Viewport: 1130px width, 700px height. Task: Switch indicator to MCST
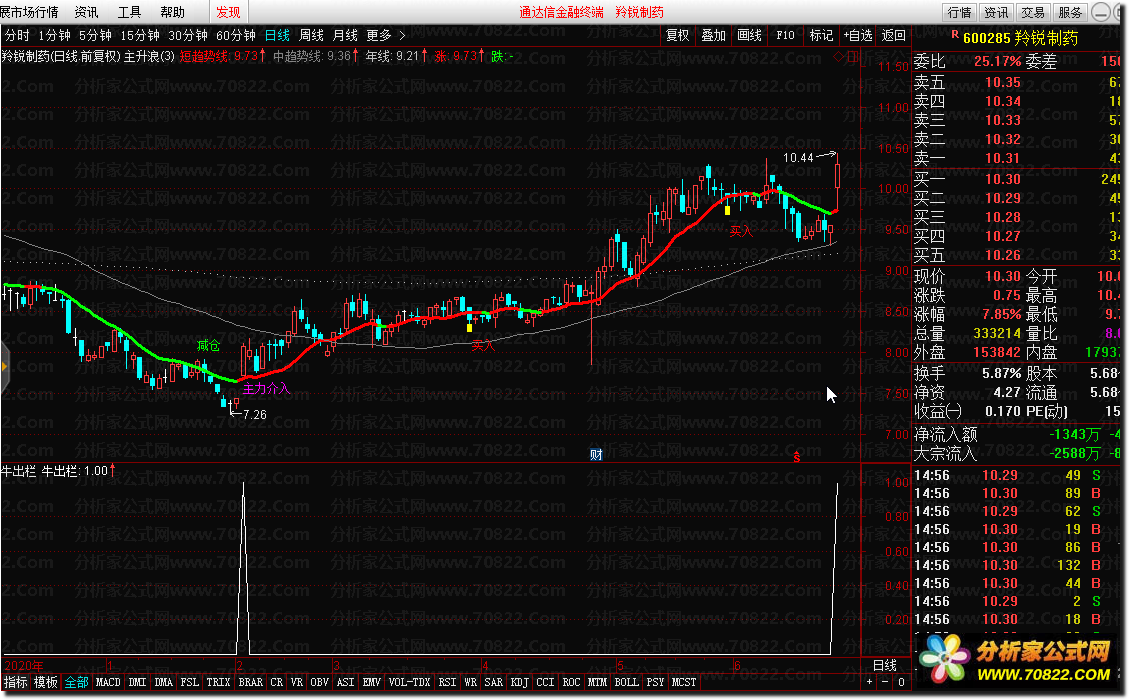coord(684,682)
